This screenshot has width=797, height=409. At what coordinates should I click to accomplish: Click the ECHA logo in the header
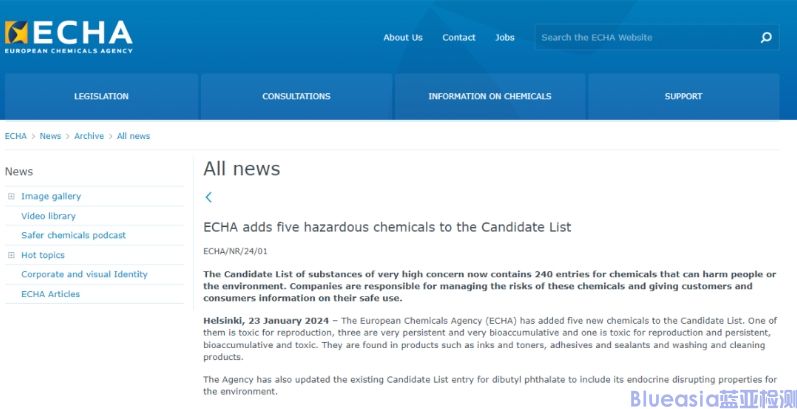tap(68, 37)
